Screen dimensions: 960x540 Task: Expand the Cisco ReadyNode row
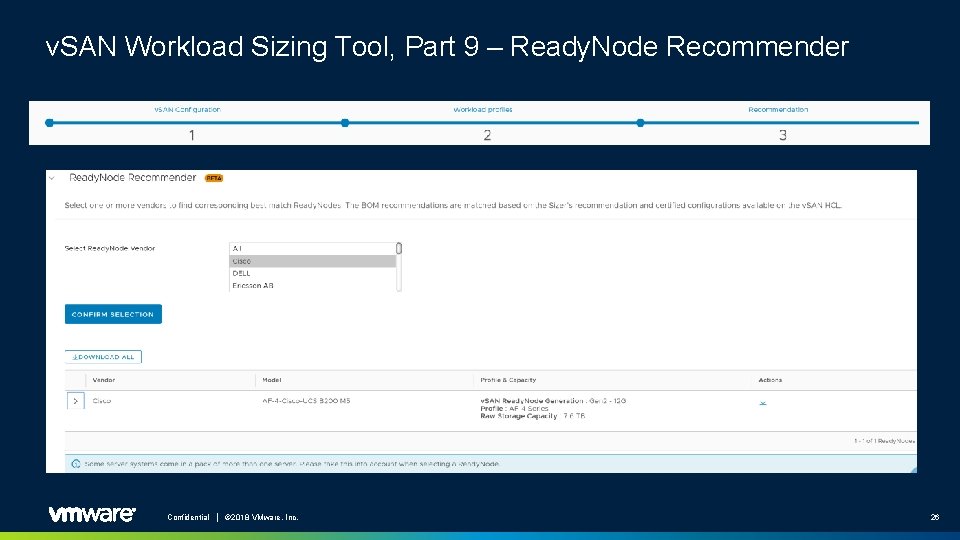75,401
